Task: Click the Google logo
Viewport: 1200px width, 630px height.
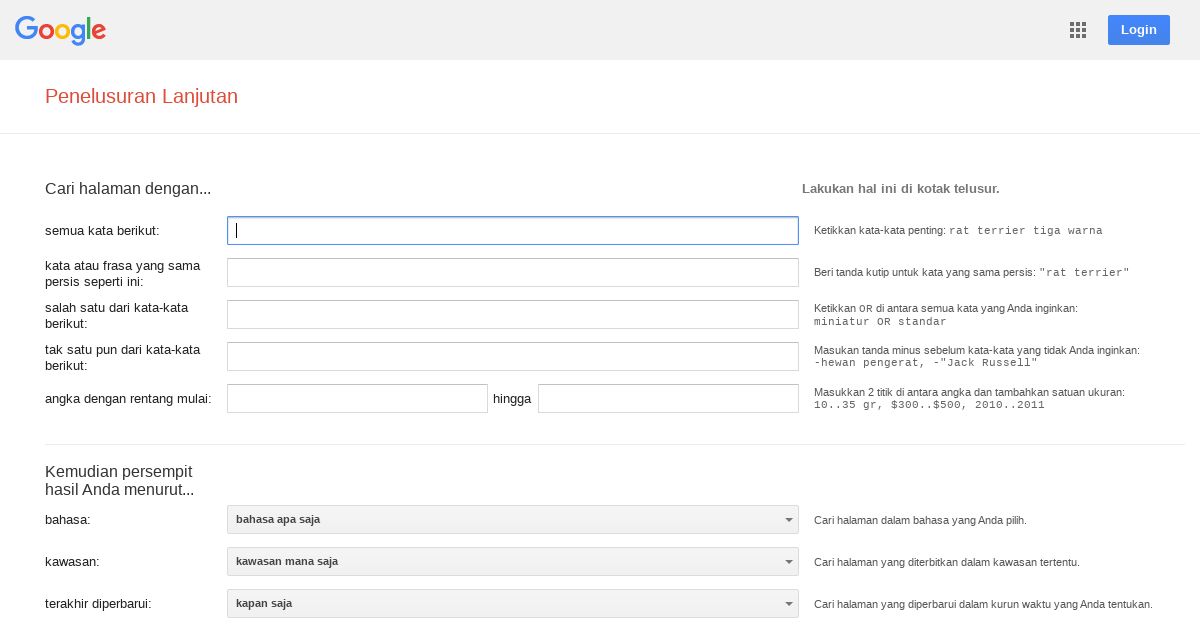Action: click(60, 30)
